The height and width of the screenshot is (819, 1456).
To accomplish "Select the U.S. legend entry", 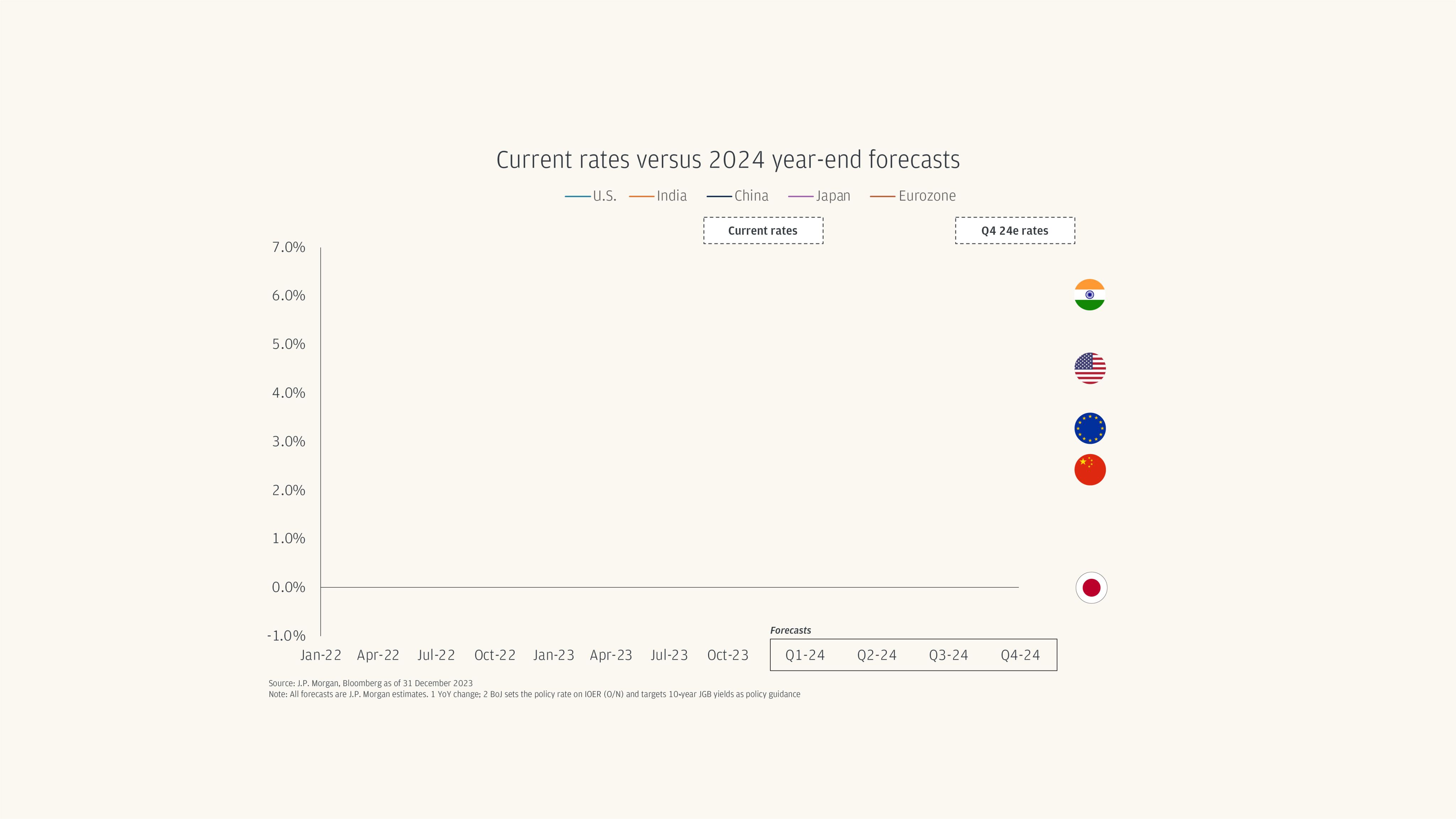I will 591,196.
